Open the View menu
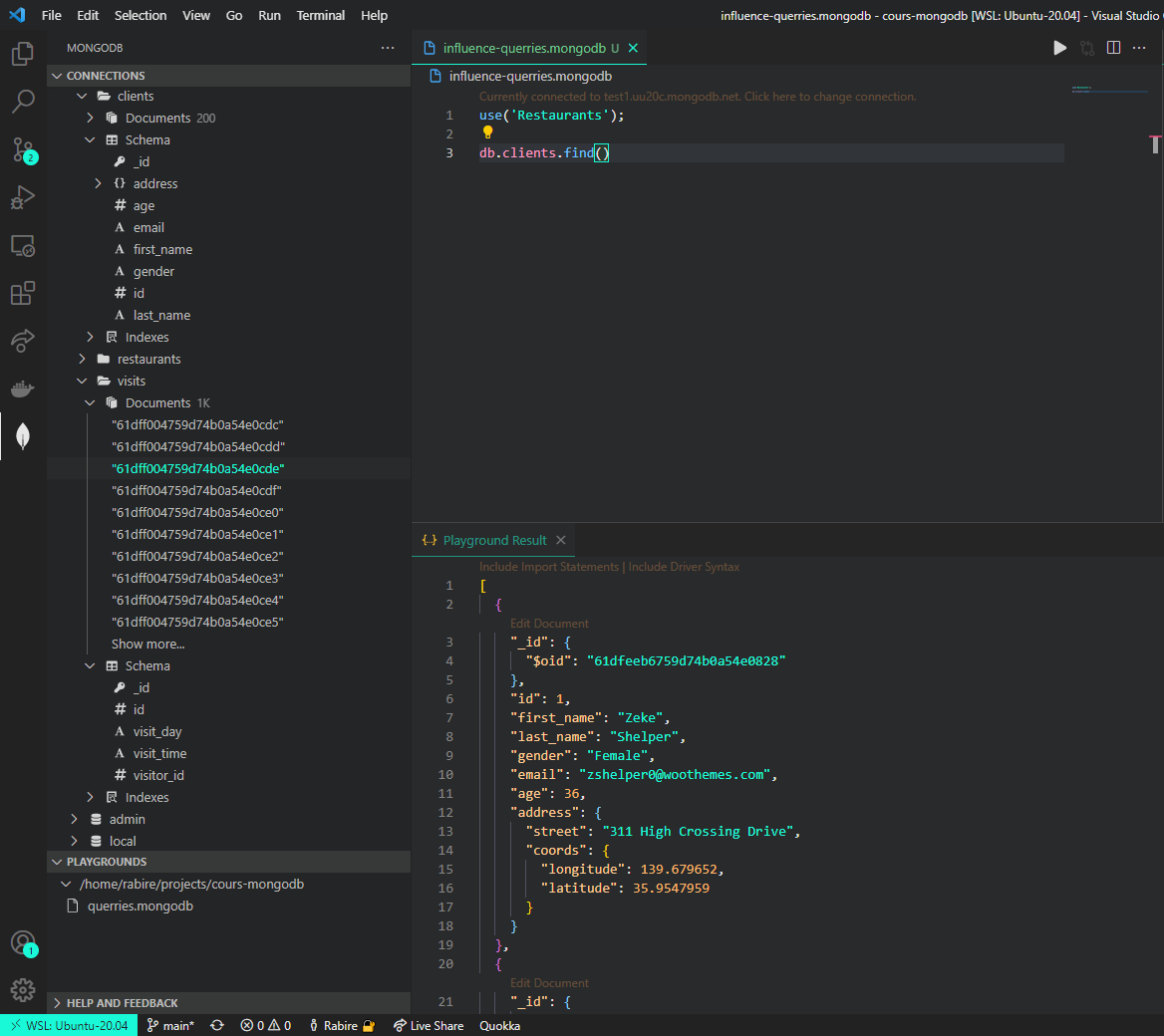 tap(196, 16)
